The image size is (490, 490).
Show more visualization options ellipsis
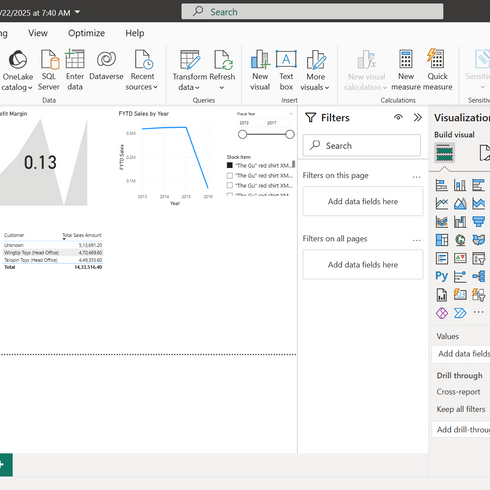tap(478, 312)
